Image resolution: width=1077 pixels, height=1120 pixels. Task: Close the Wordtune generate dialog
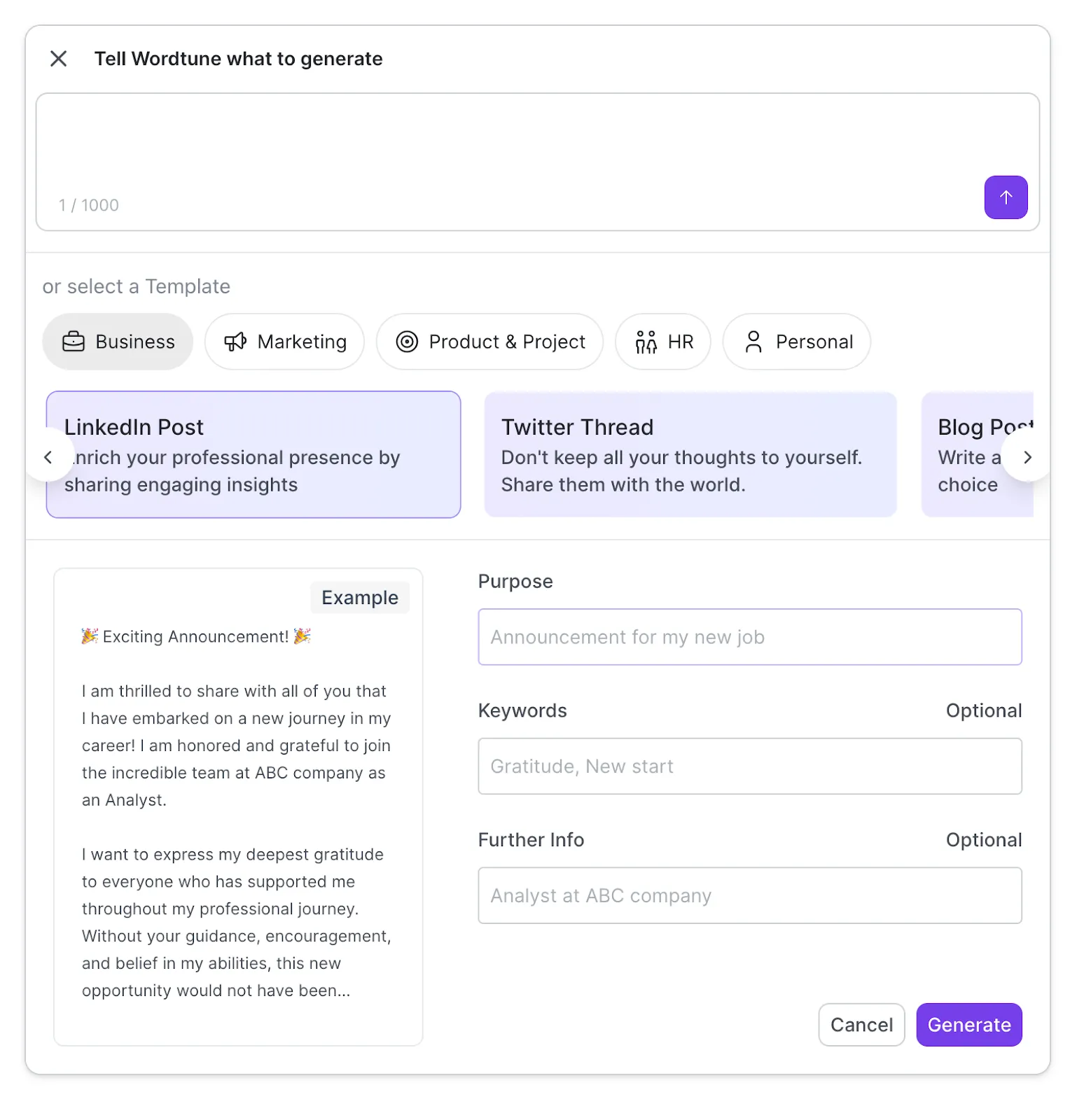[x=59, y=59]
